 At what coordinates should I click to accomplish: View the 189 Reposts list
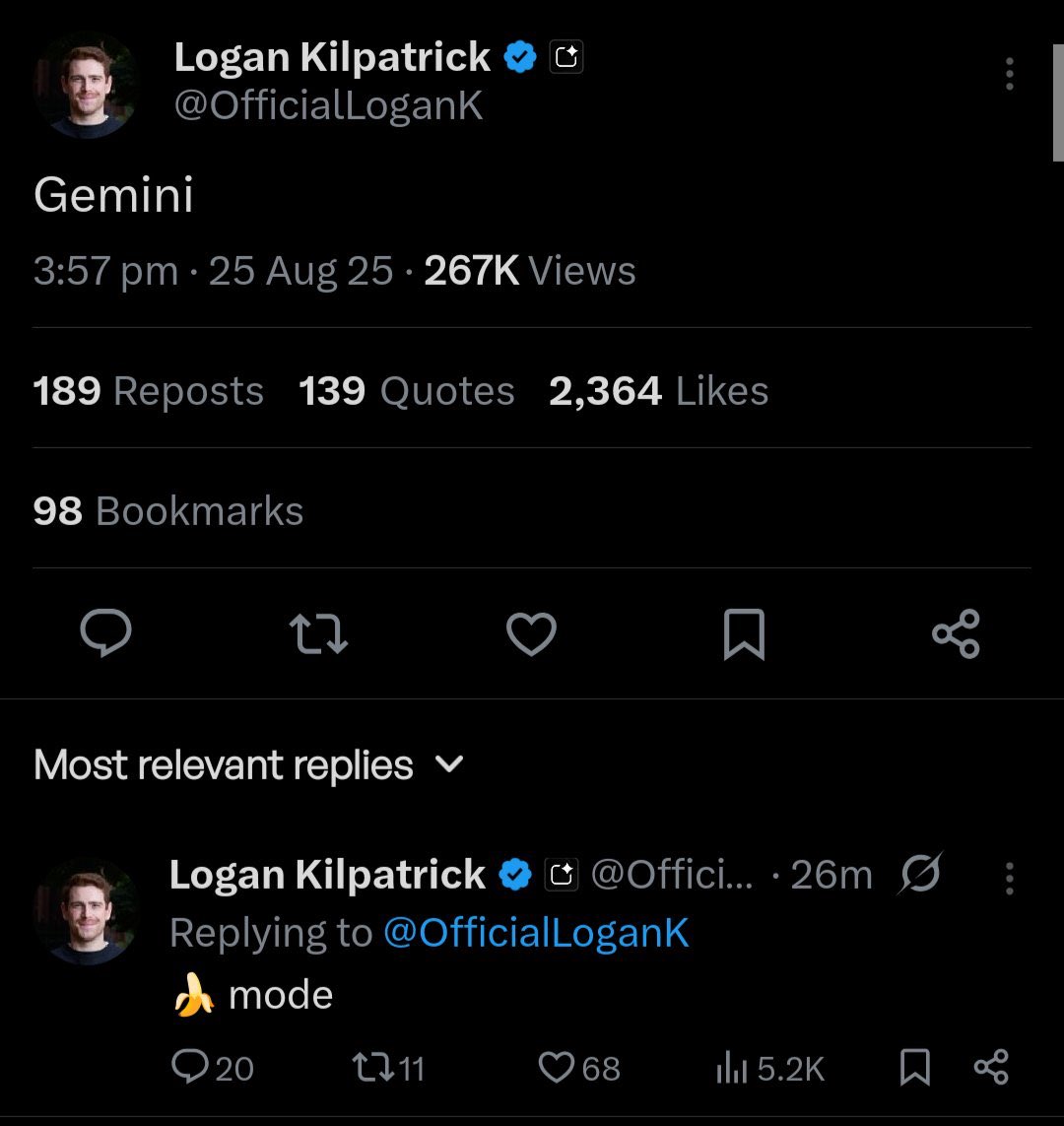149,392
